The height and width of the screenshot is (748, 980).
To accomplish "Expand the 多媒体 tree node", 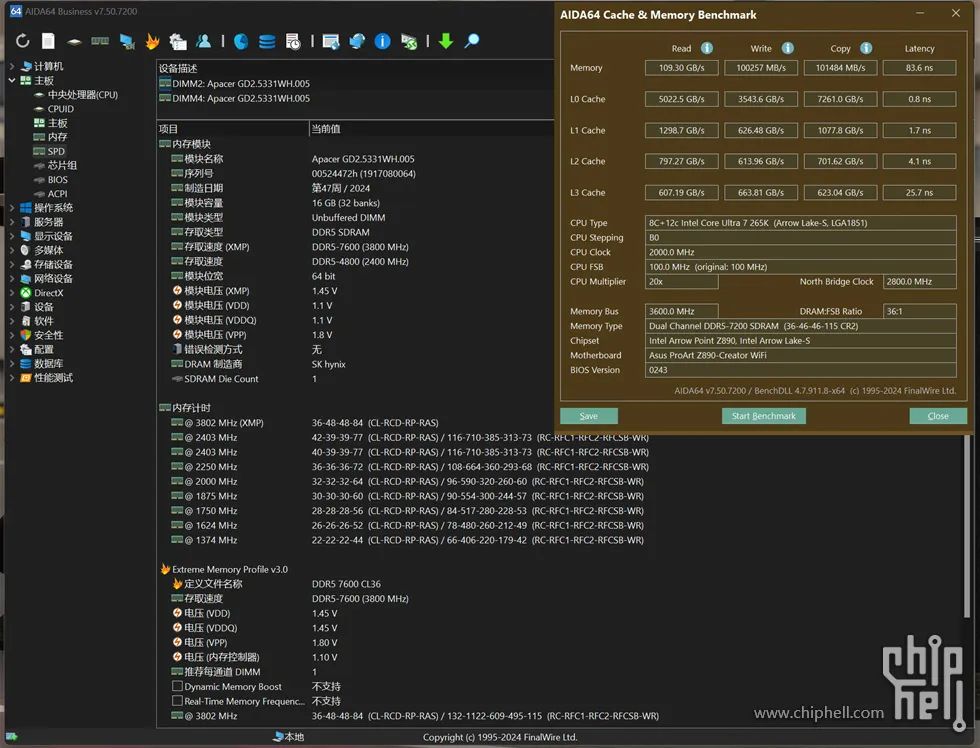I will coord(12,250).
